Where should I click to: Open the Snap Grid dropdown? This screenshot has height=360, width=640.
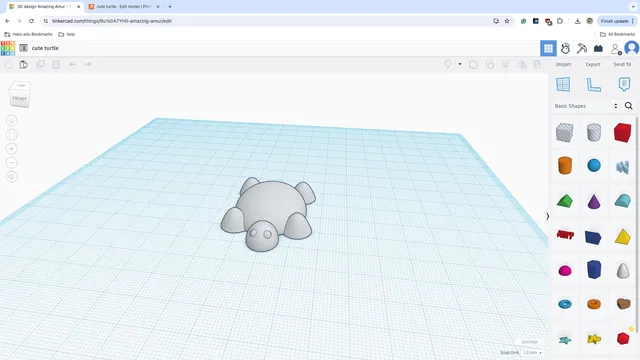point(533,352)
